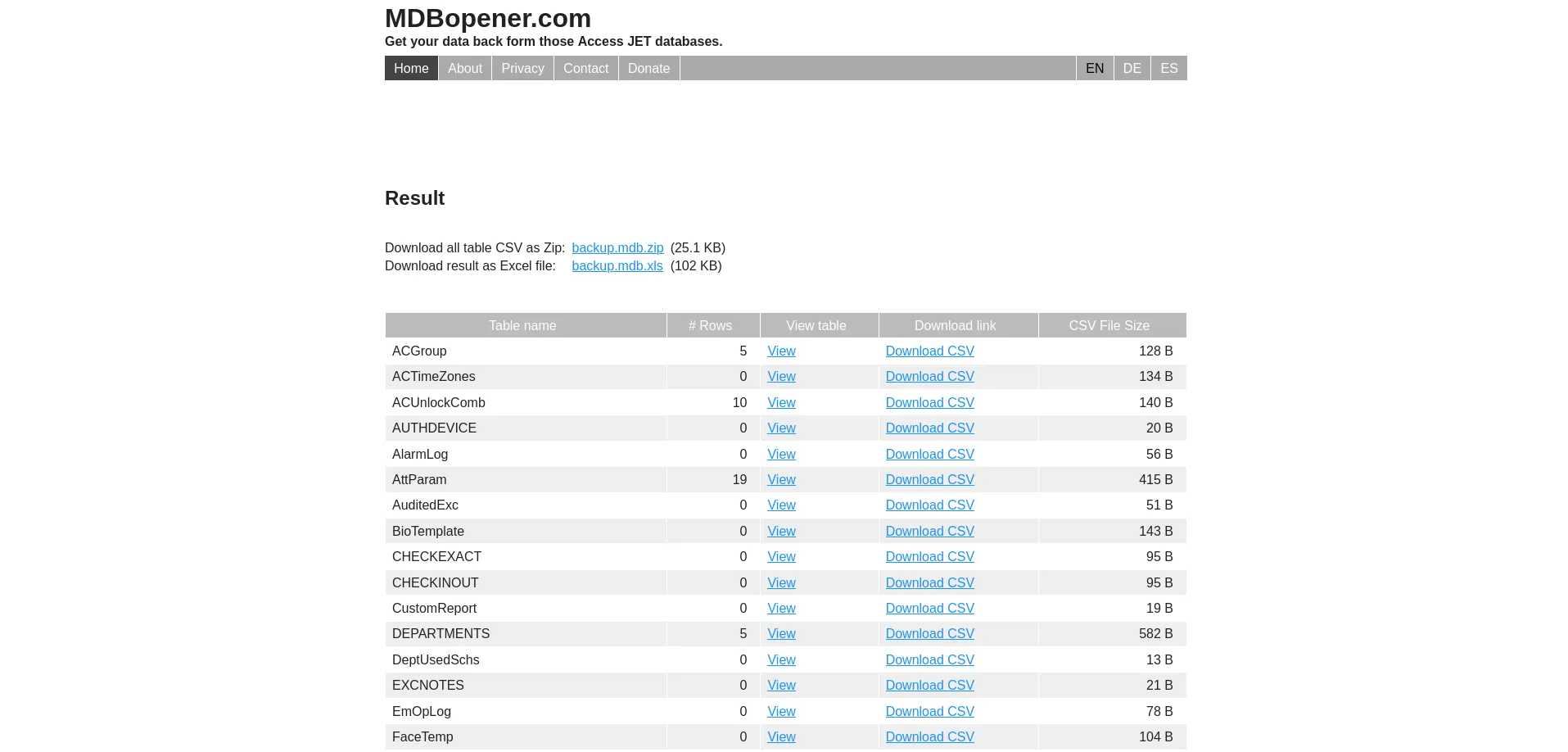Open the Home menu item
Screen dimensions: 1568x752
coord(411,68)
